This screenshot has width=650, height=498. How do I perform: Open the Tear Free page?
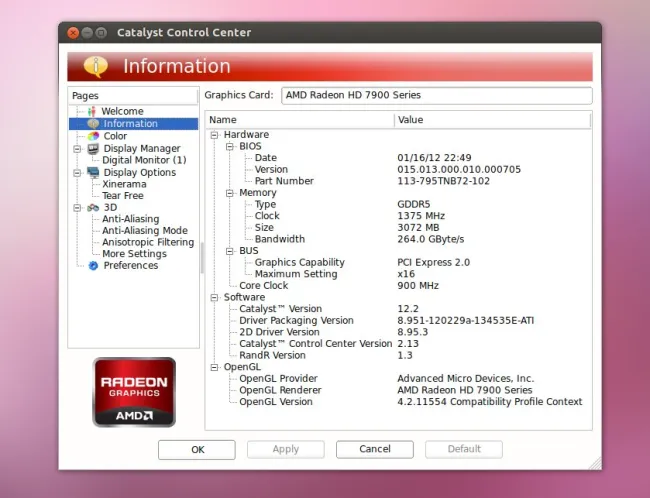[x=122, y=196]
